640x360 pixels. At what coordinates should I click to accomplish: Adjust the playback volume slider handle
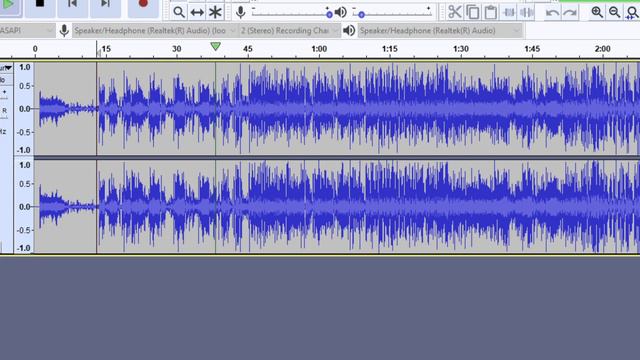(x=361, y=15)
